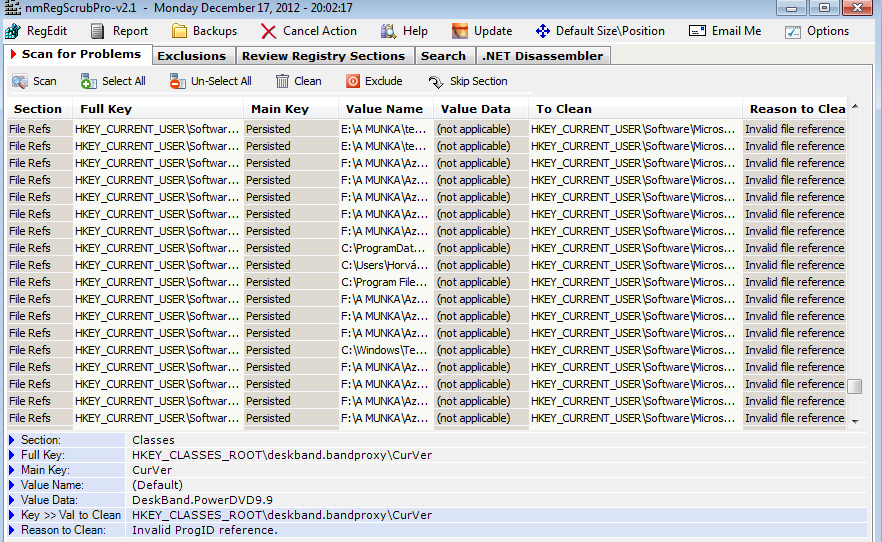Open the Help books icon
The image size is (882, 542).
pyautogui.click(x=388, y=31)
